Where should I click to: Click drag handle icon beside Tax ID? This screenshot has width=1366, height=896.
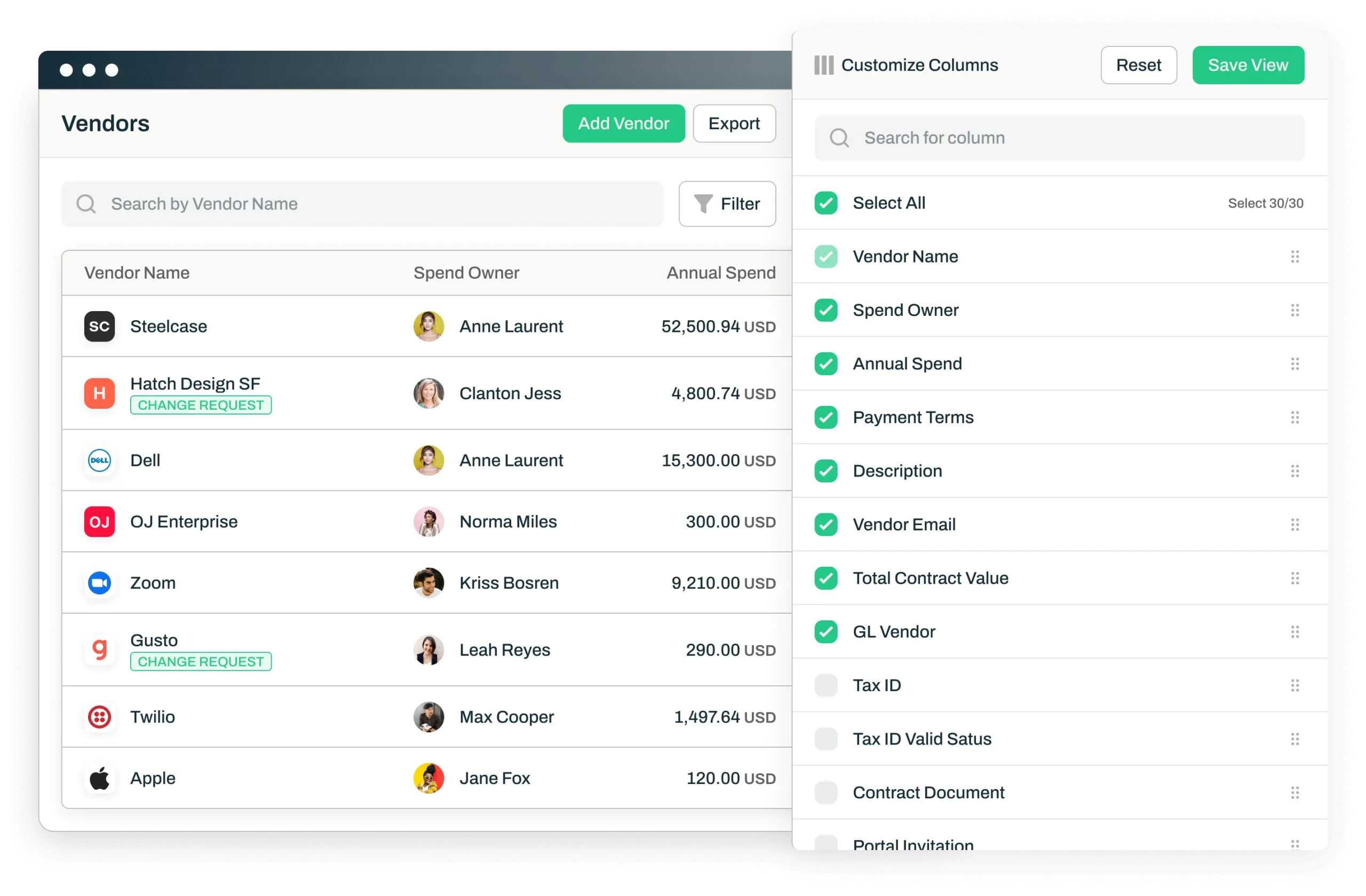click(1295, 685)
